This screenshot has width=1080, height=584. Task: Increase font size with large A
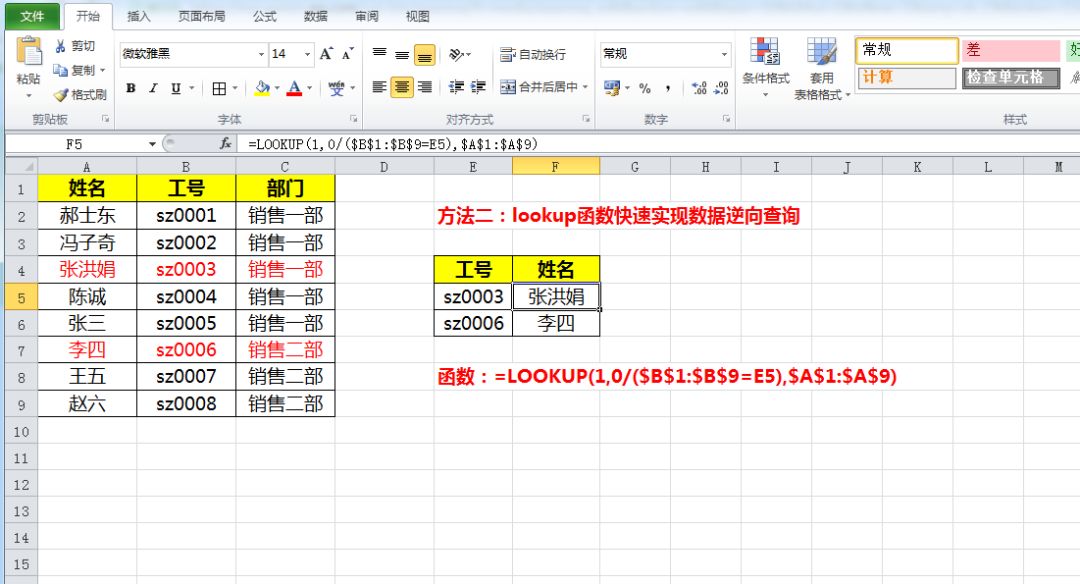coord(326,54)
